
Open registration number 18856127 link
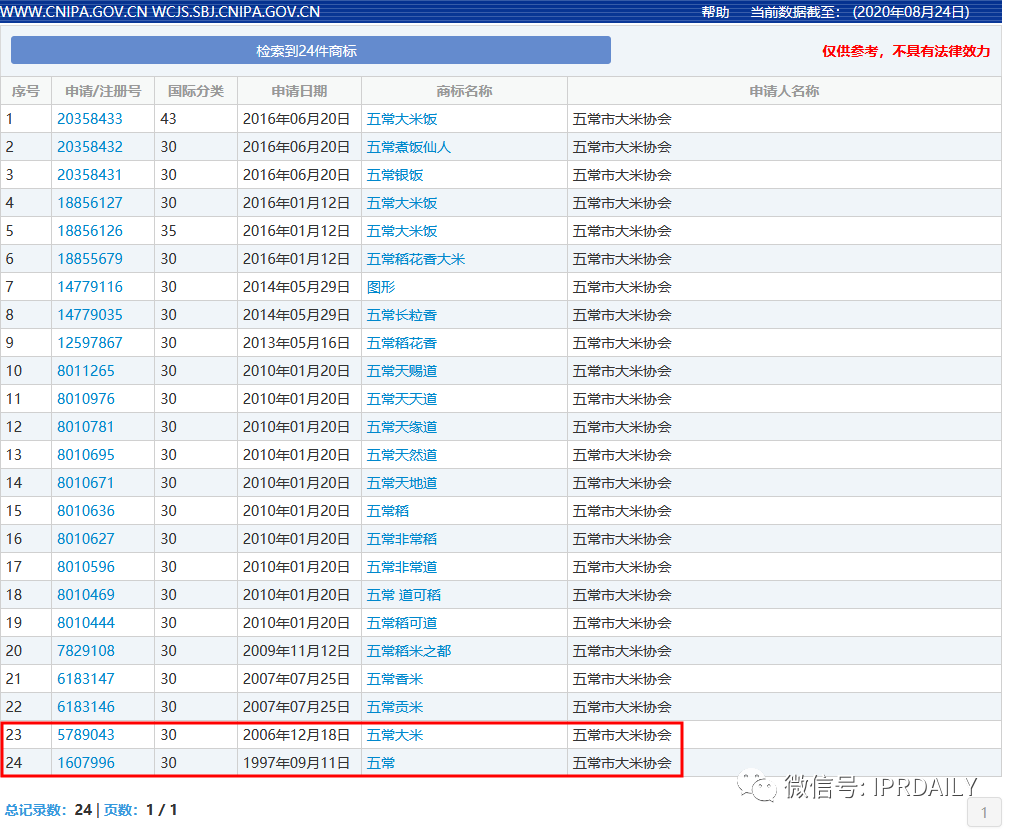(x=89, y=203)
